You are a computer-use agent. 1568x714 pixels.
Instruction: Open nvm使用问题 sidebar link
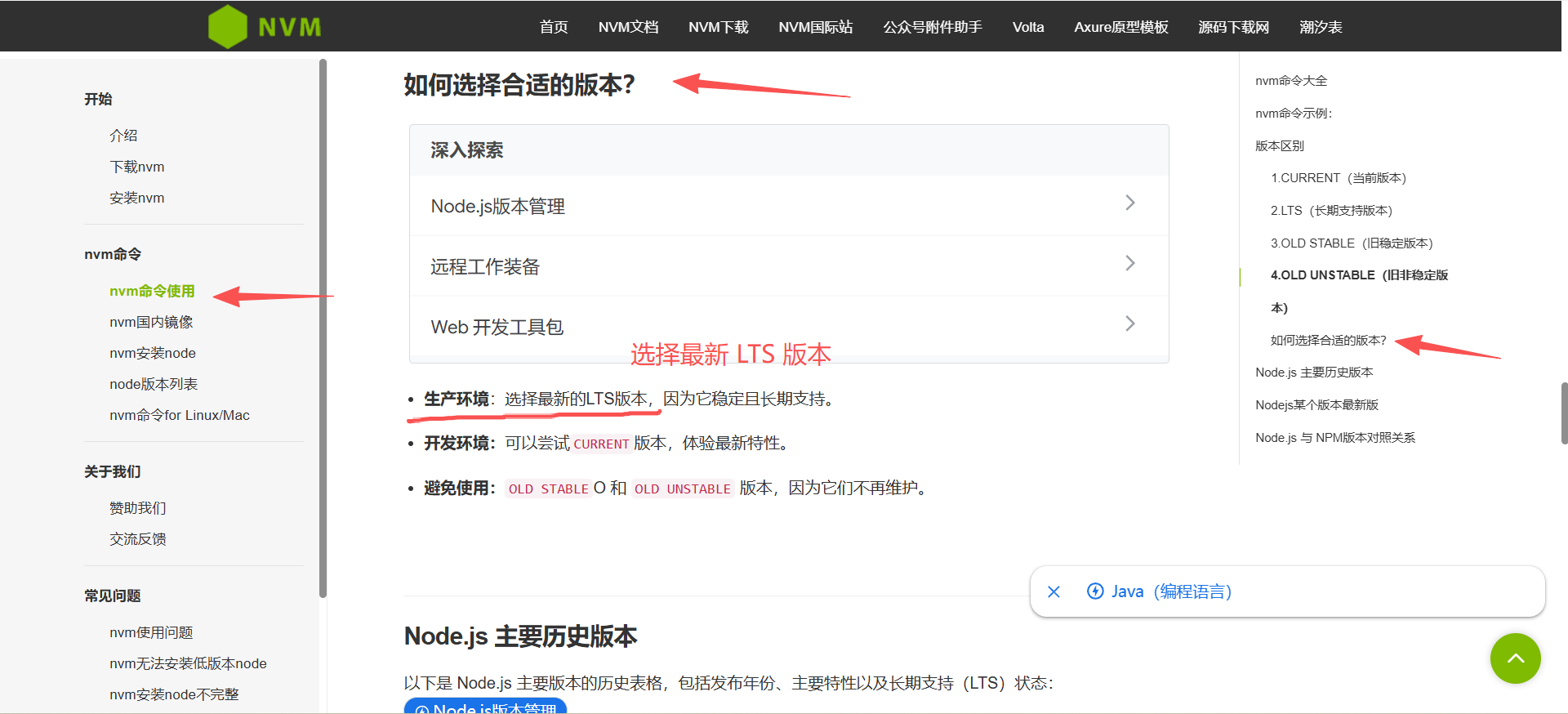151,632
